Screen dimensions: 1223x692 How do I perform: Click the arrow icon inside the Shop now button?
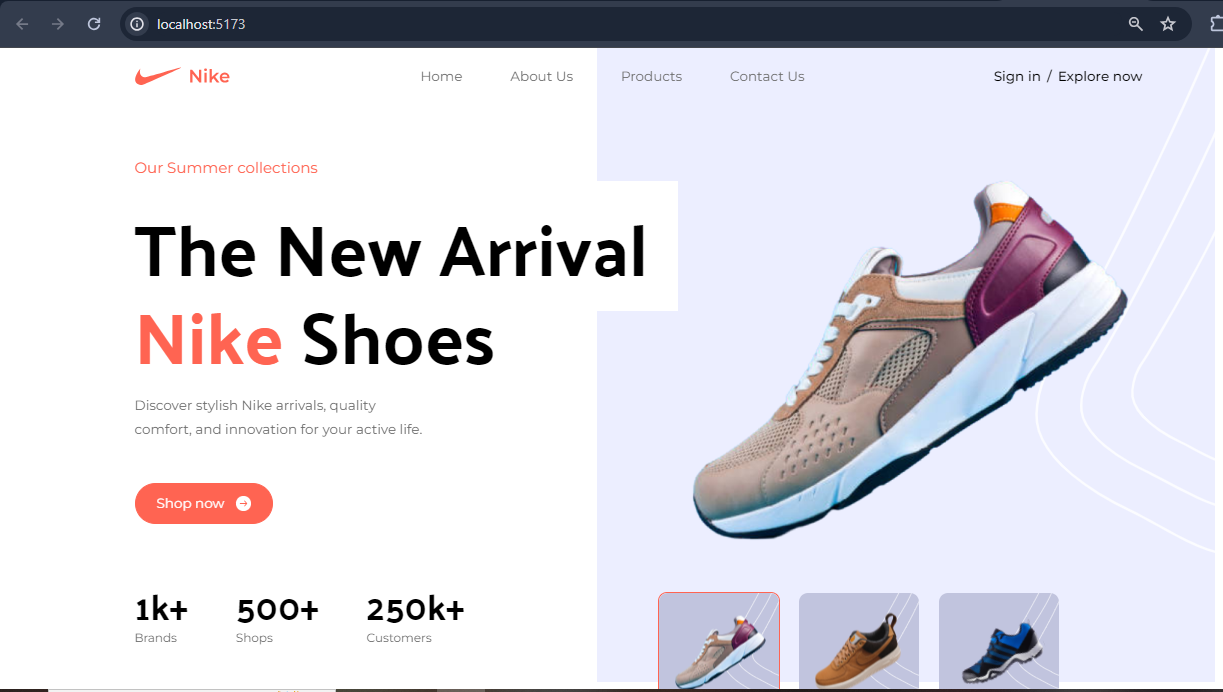(x=243, y=504)
